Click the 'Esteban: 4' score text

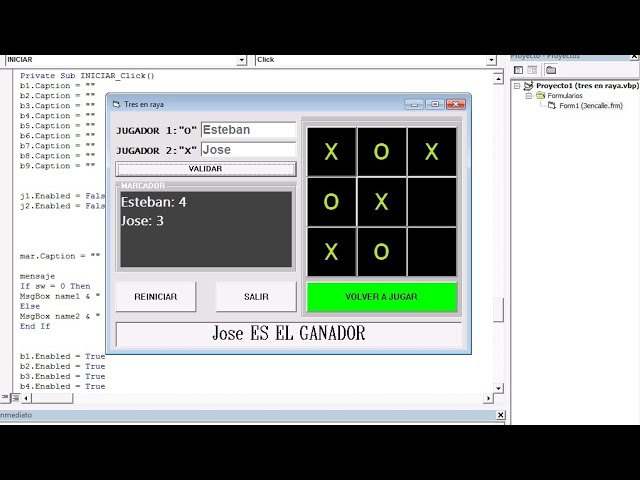point(153,202)
